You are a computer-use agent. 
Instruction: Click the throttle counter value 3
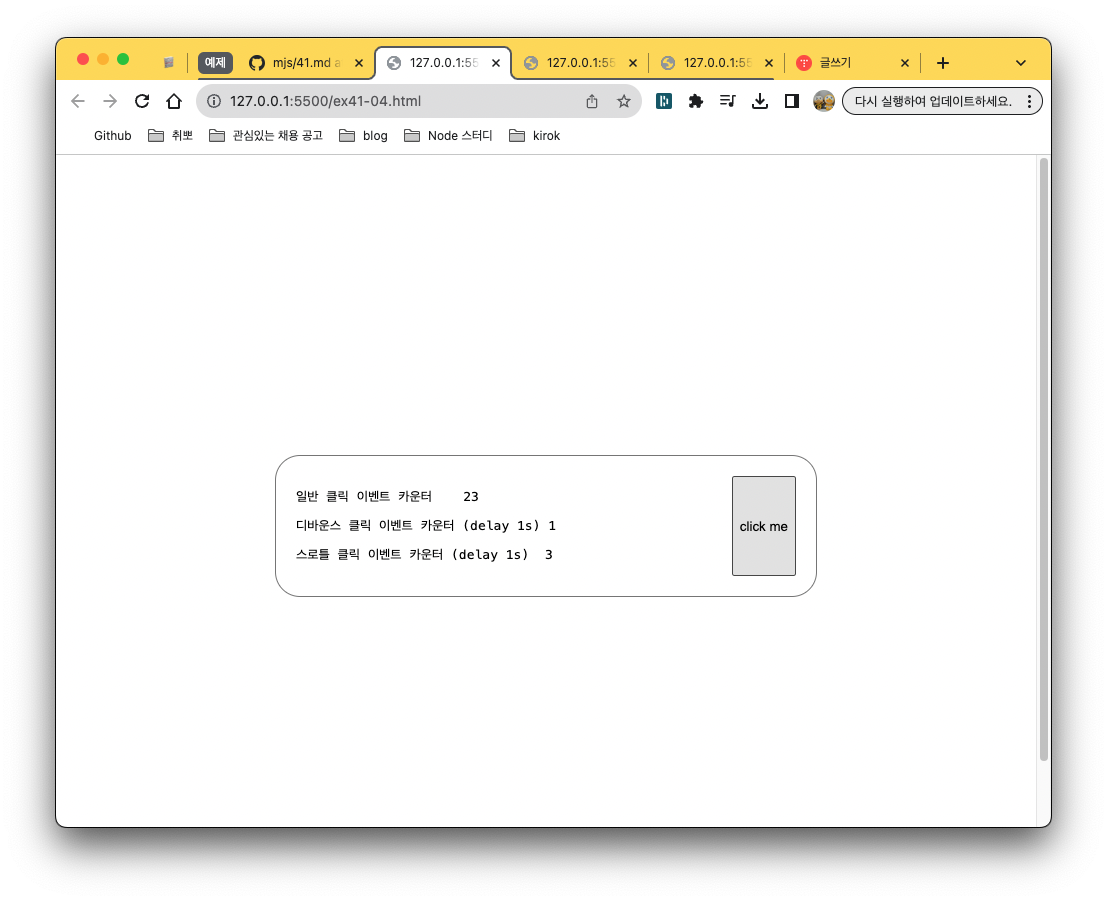pos(549,555)
